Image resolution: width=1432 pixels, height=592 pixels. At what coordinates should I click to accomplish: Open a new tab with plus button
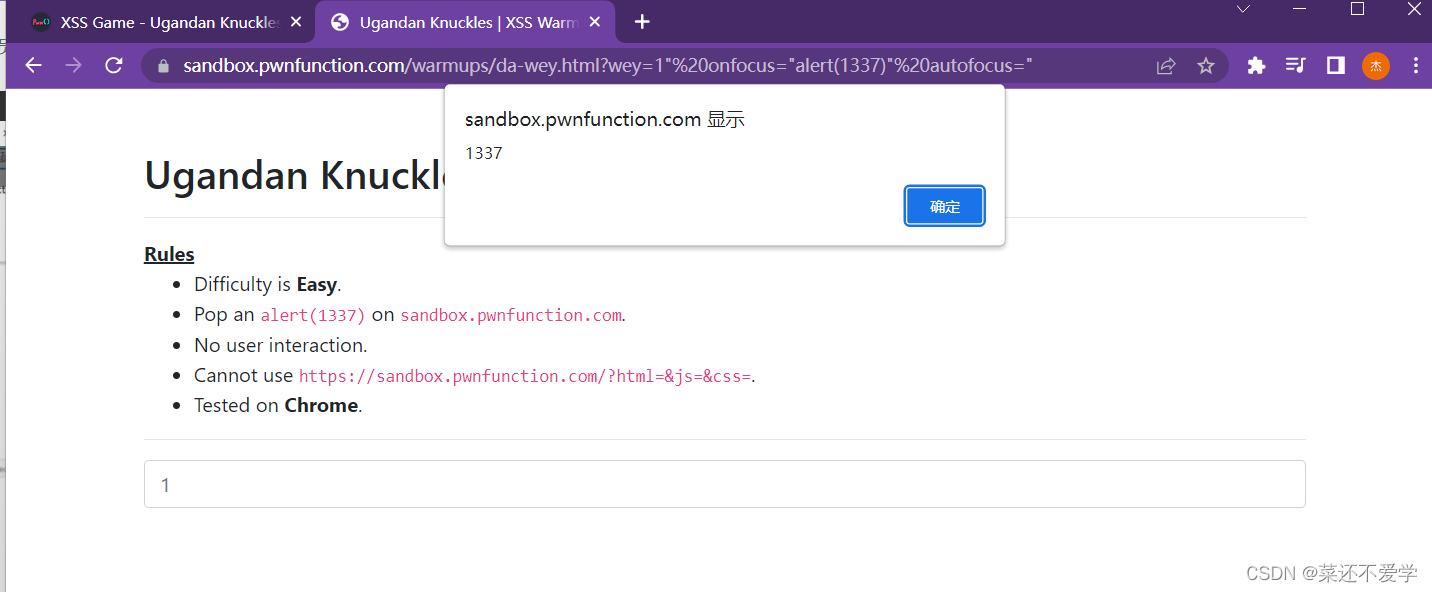642,22
